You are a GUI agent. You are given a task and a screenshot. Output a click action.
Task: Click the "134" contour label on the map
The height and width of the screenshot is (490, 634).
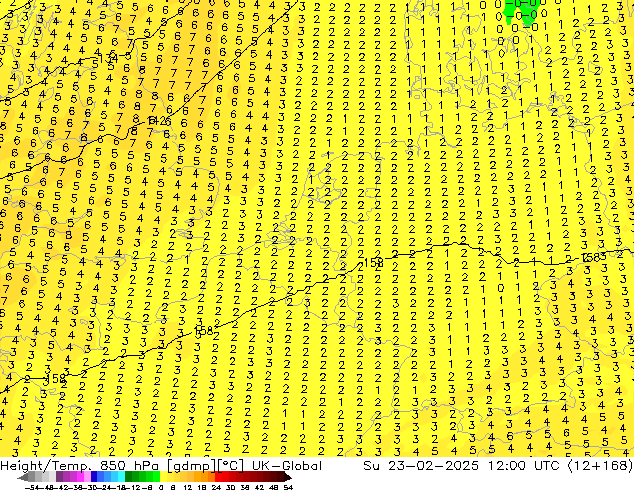pyautogui.click(x=110, y=59)
